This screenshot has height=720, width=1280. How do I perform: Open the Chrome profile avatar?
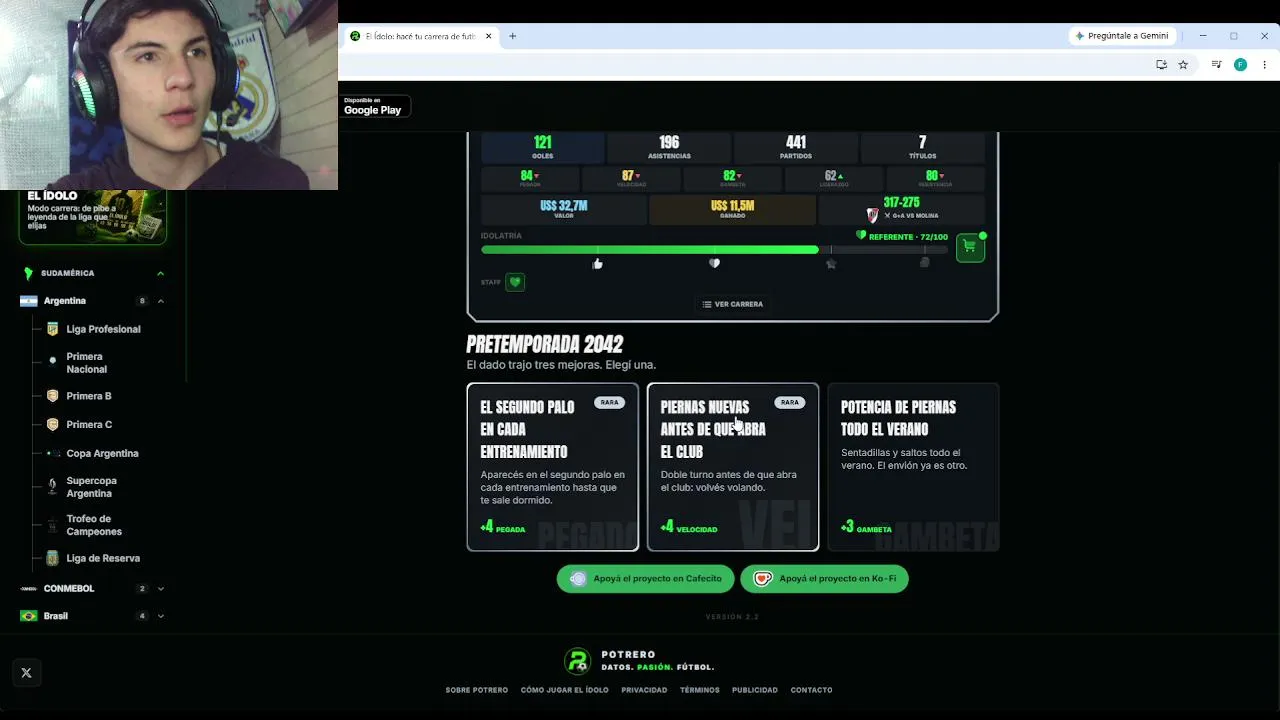tap(1240, 65)
